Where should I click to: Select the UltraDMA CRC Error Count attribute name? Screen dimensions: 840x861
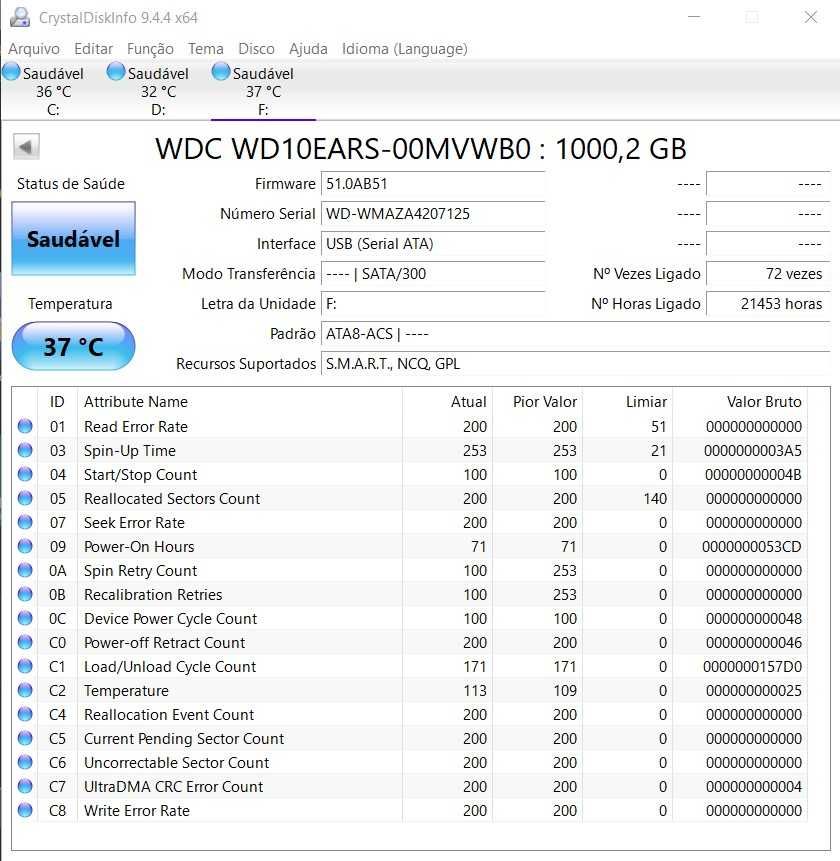click(173, 787)
